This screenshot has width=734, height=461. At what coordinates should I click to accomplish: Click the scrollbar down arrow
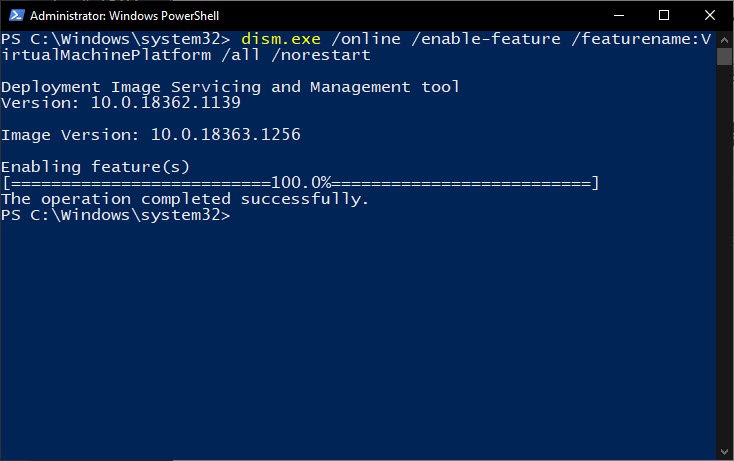coord(724,452)
